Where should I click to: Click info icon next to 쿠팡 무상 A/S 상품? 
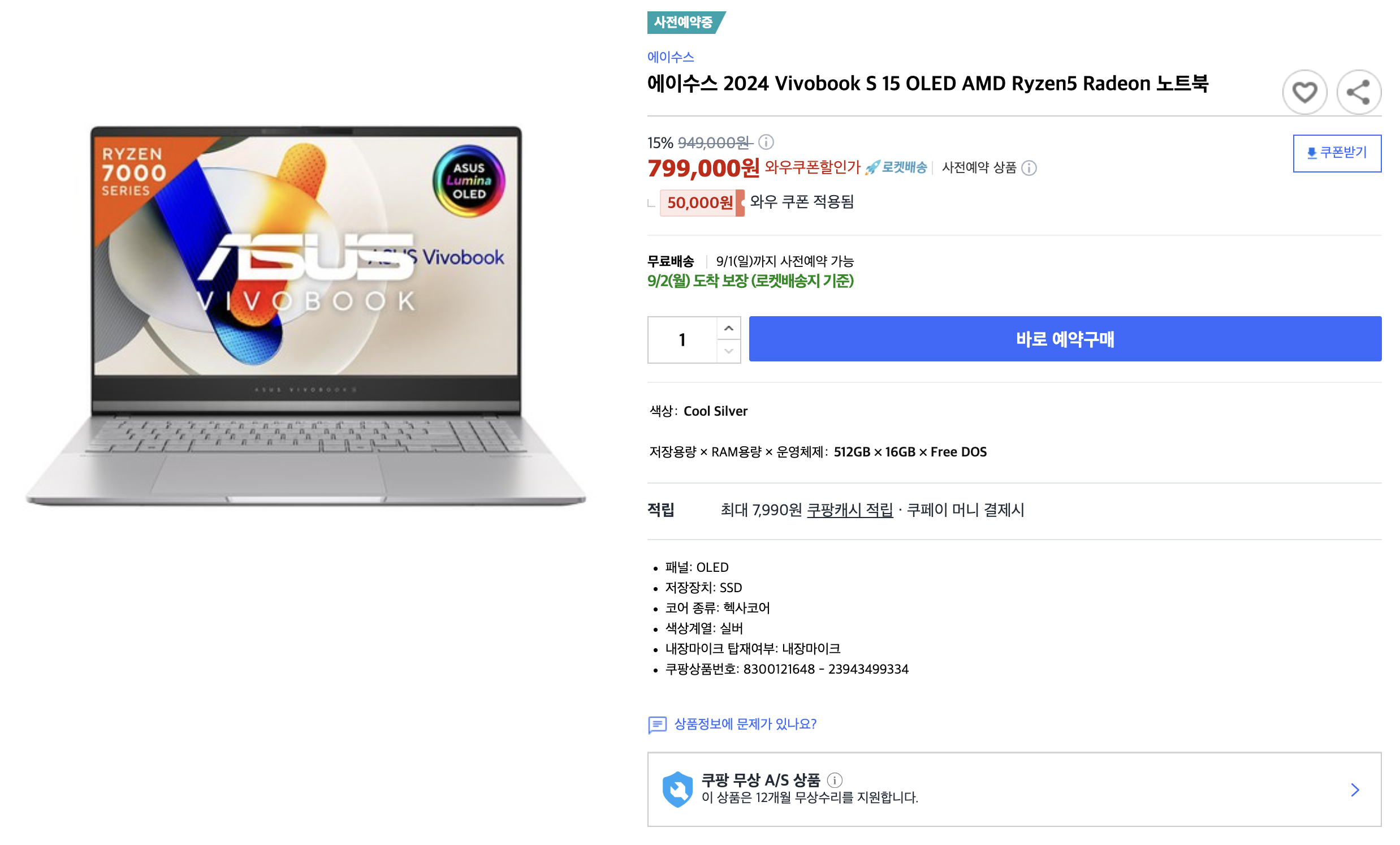pyautogui.click(x=834, y=779)
